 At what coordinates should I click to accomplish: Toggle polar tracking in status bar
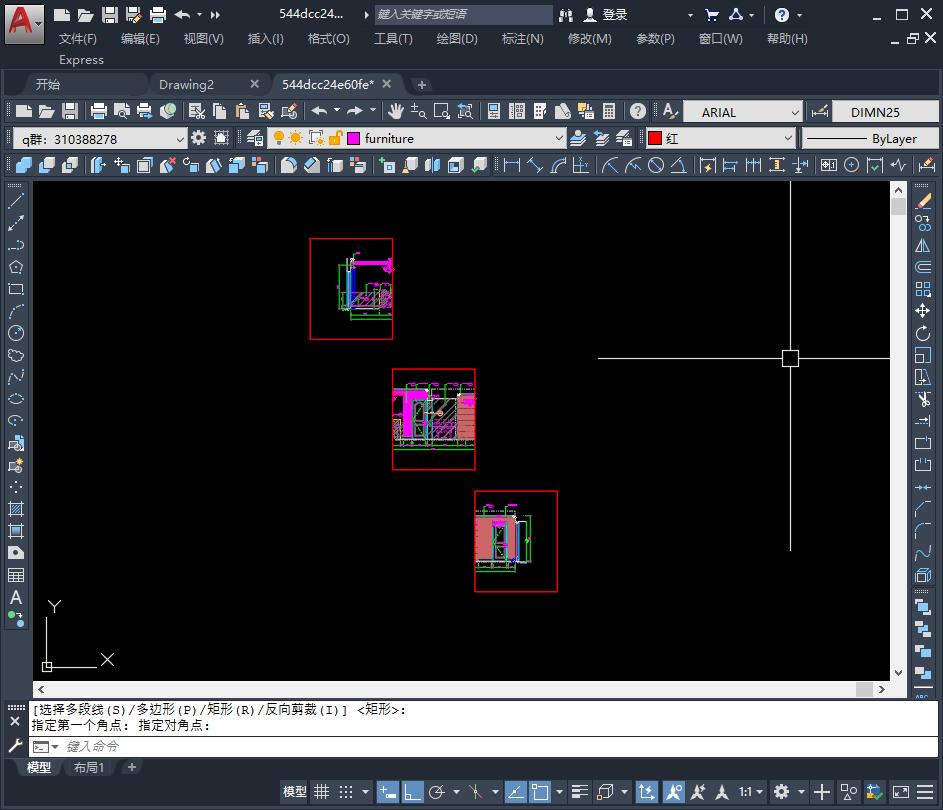tap(436, 792)
